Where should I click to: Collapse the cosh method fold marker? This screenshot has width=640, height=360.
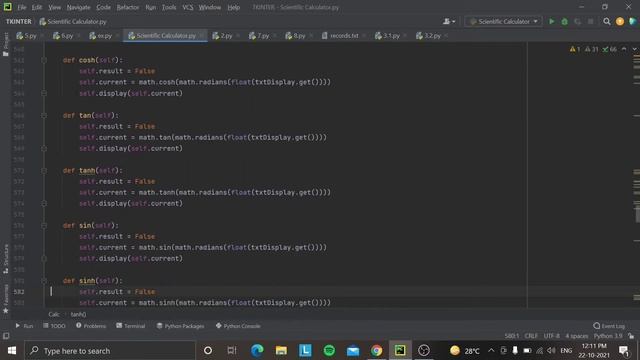click(x=44, y=60)
